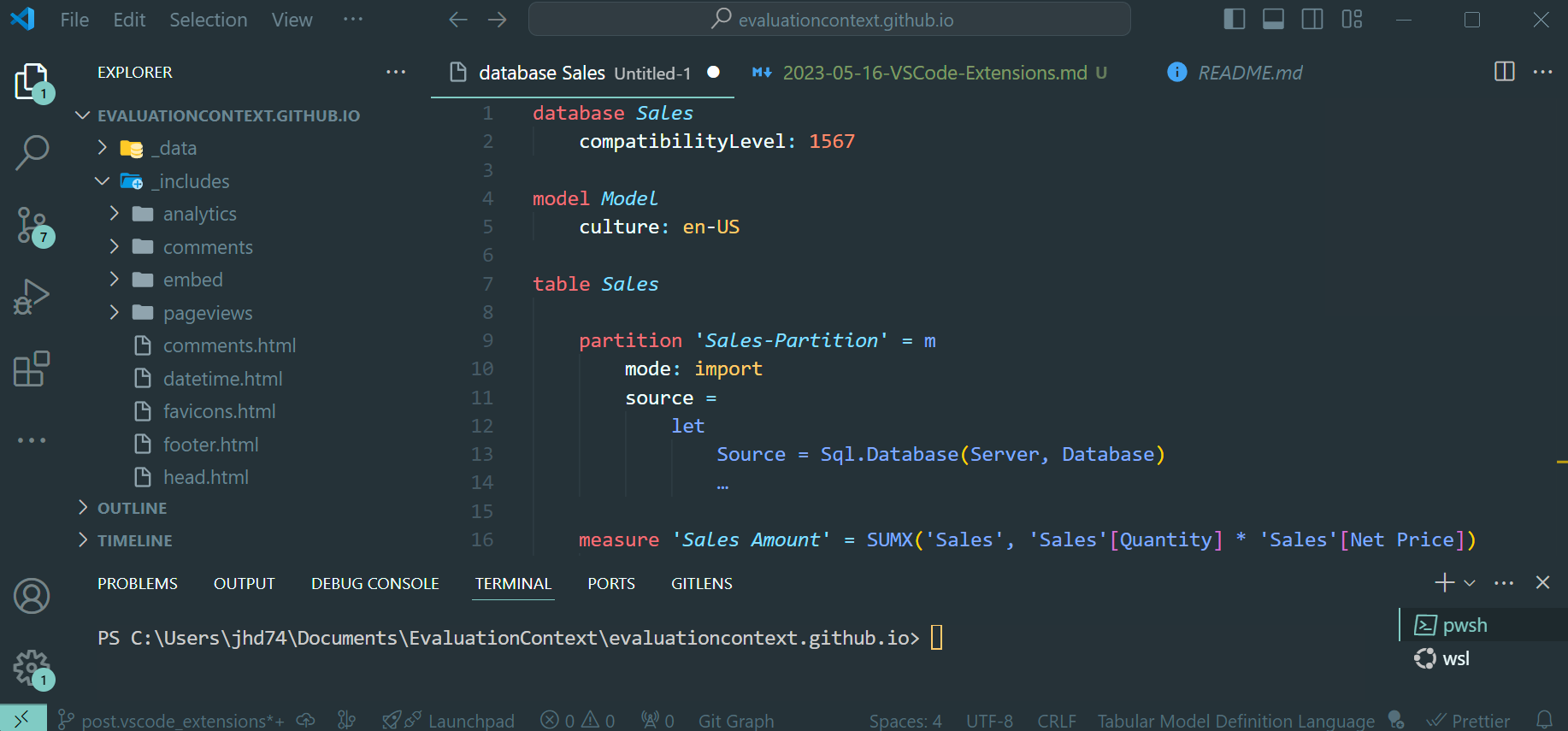This screenshot has height=731, width=1568.
Task: Open the notifications bell in status bar
Action: [x=1544, y=720]
